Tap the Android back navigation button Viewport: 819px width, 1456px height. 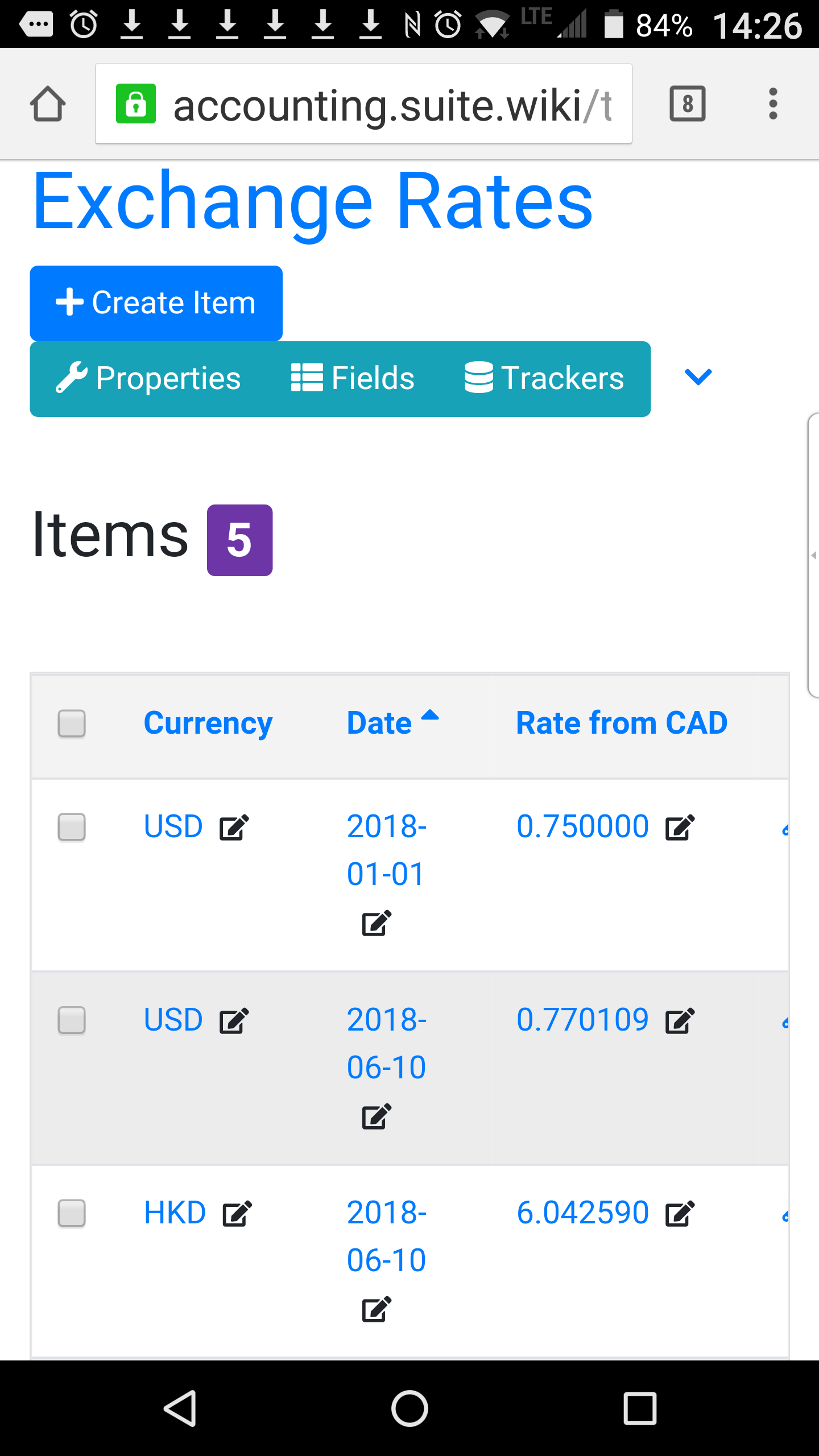click(x=180, y=1409)
